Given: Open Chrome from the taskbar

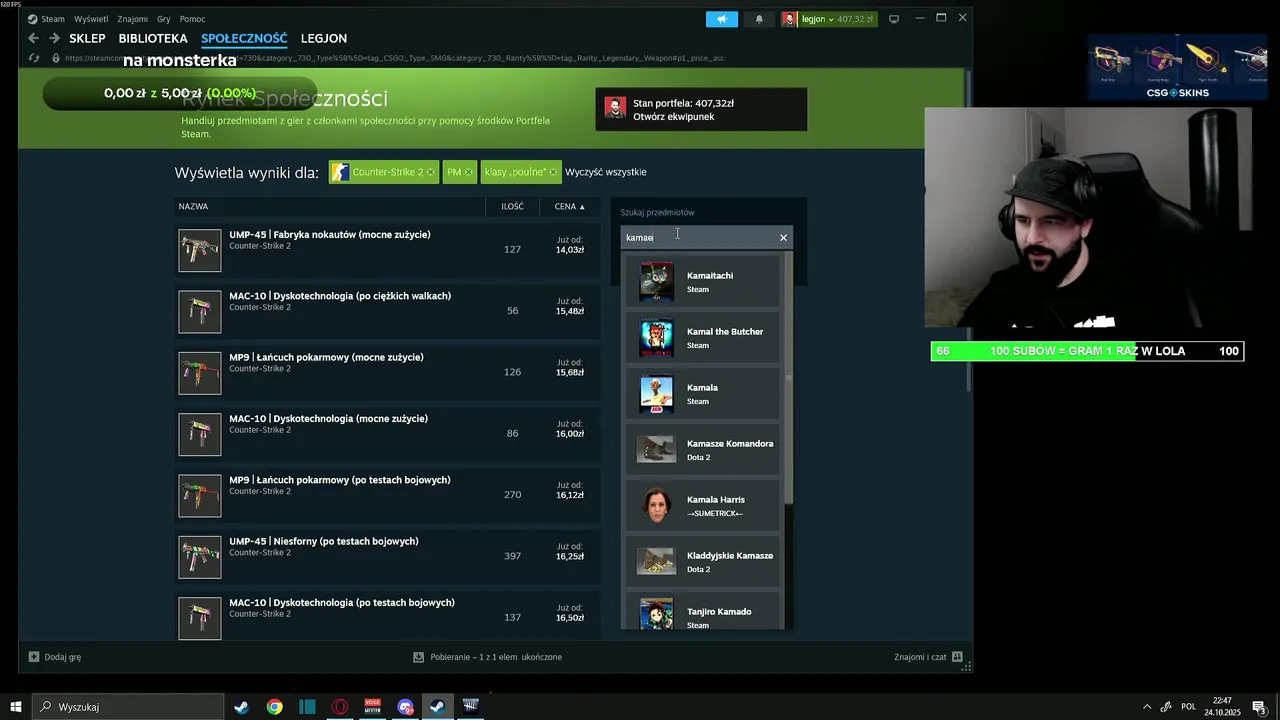Looking at the screenshot, I should [275, 707].
